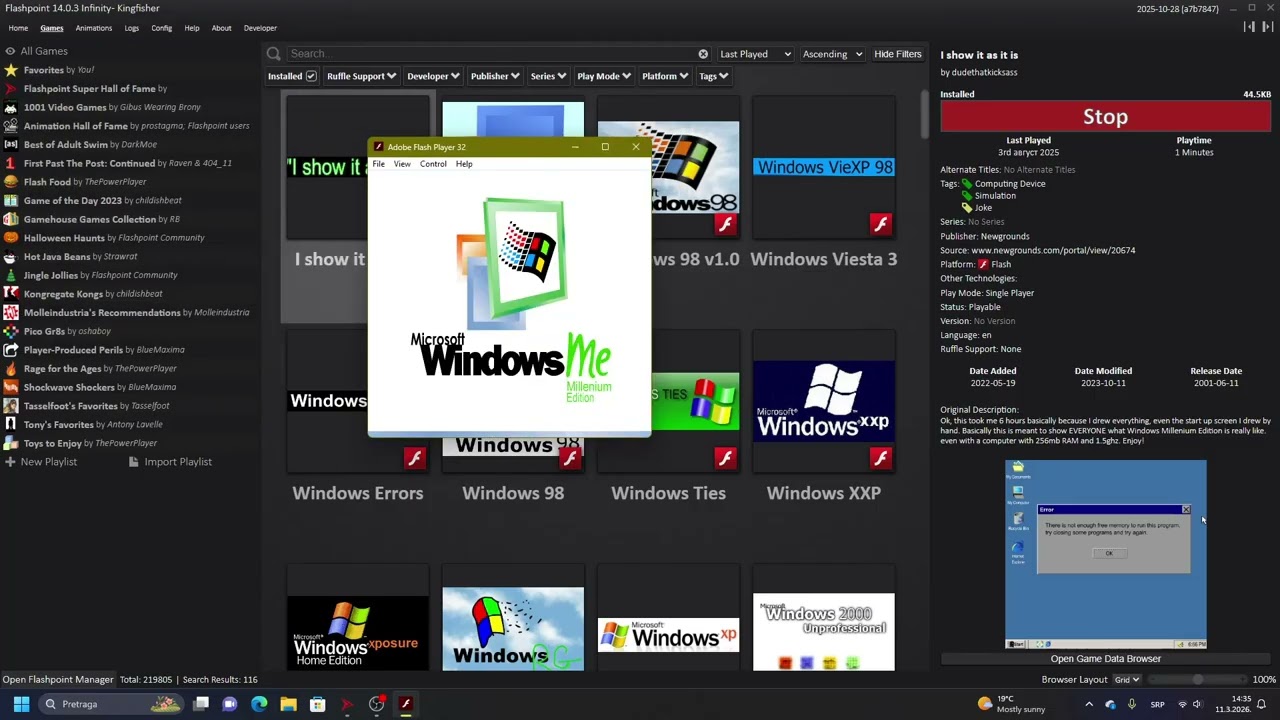Click the Animation Hall of Fame icon

(10, 126)
